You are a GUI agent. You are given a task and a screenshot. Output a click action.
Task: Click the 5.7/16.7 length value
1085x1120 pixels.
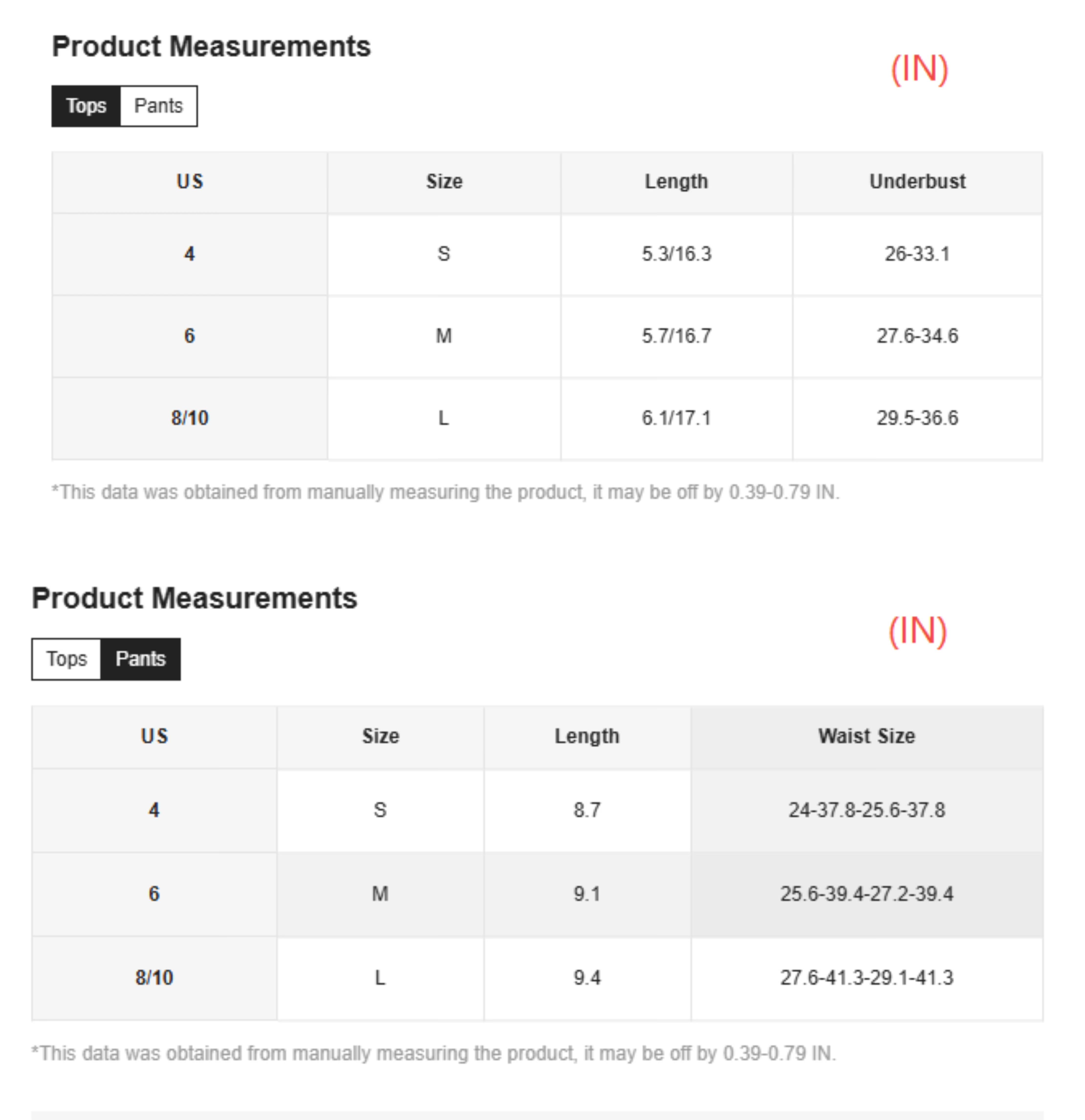pos(676,336)
